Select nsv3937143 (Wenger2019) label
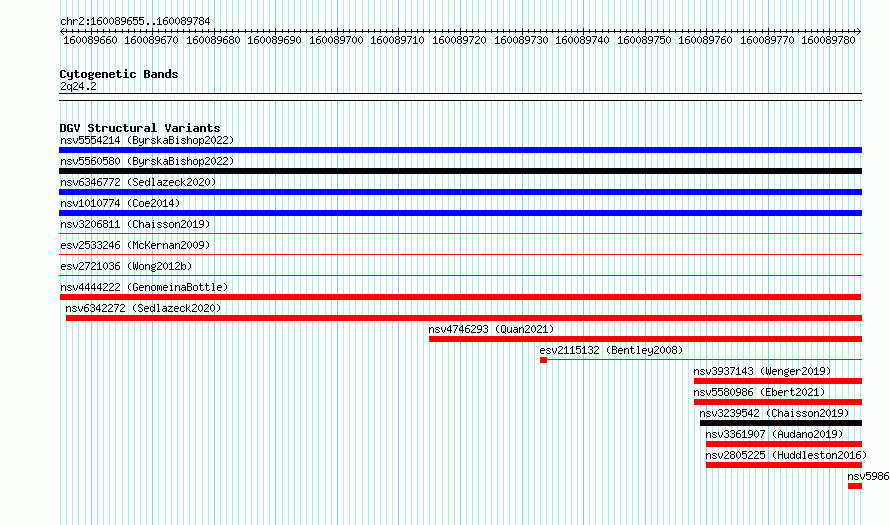This screenshot has height=525, width=890. click(762, 371)
